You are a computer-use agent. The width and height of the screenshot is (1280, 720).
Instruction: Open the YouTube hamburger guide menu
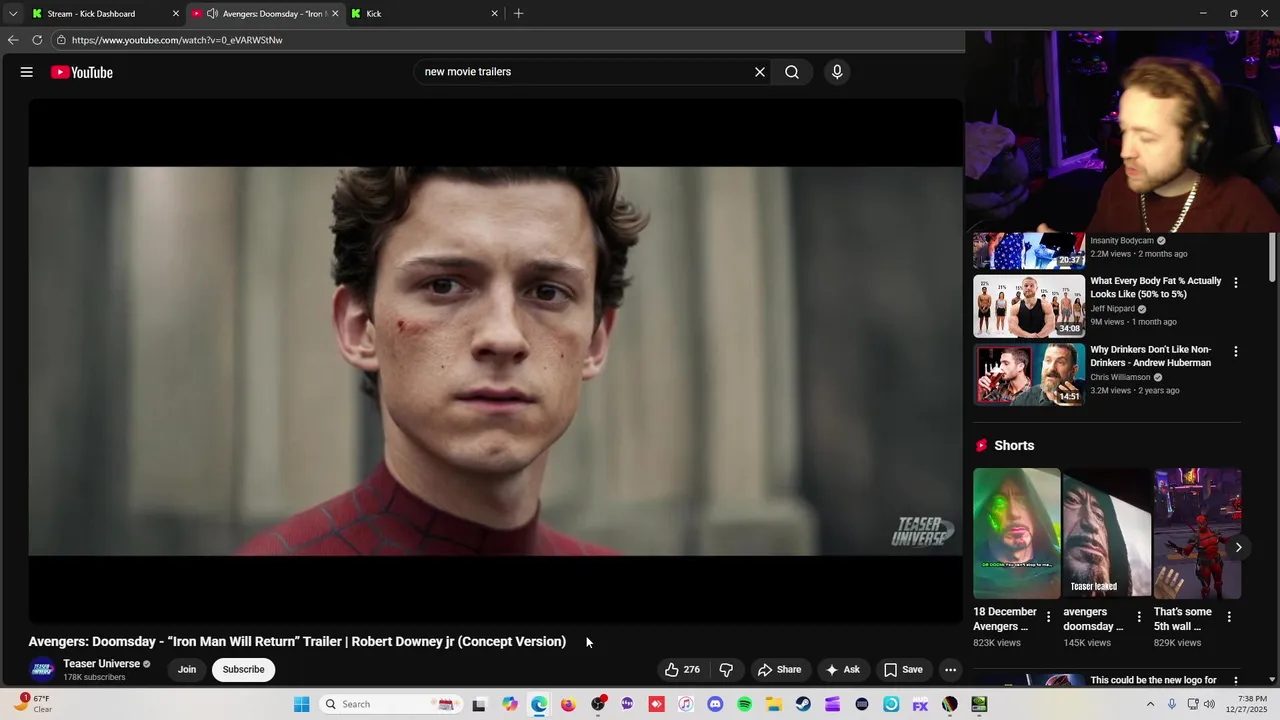tap(27, 72)
